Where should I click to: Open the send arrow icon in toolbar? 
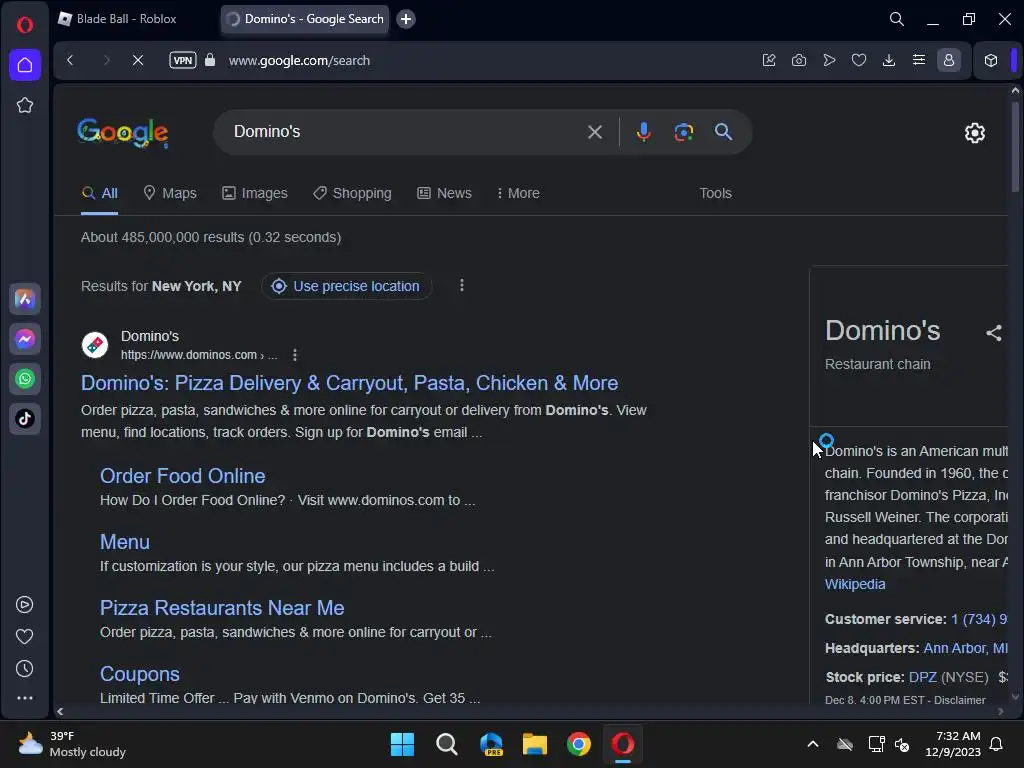[x=829, y=60]
